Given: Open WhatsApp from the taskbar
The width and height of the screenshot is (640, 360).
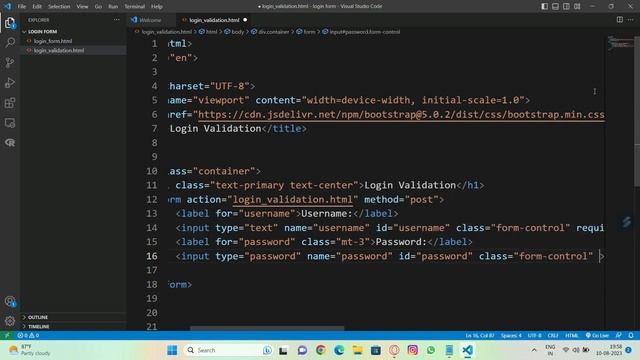Looking at the screenshot, I should point(431,350).
